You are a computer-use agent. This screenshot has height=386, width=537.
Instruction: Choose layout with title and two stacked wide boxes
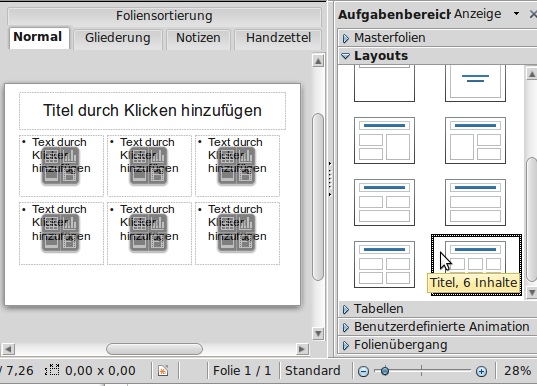(x=475, y=202)
